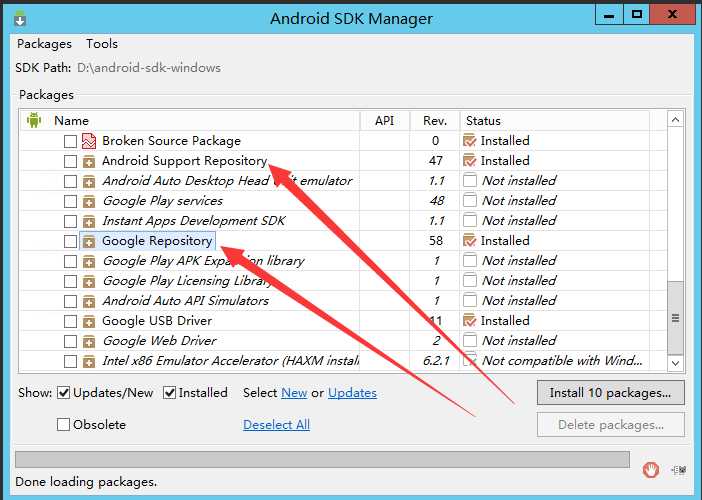Image resolution: width=702 pixels, height=500 pixels.
Task: Click the Updates selection link
Action: (x=352, y=393)
